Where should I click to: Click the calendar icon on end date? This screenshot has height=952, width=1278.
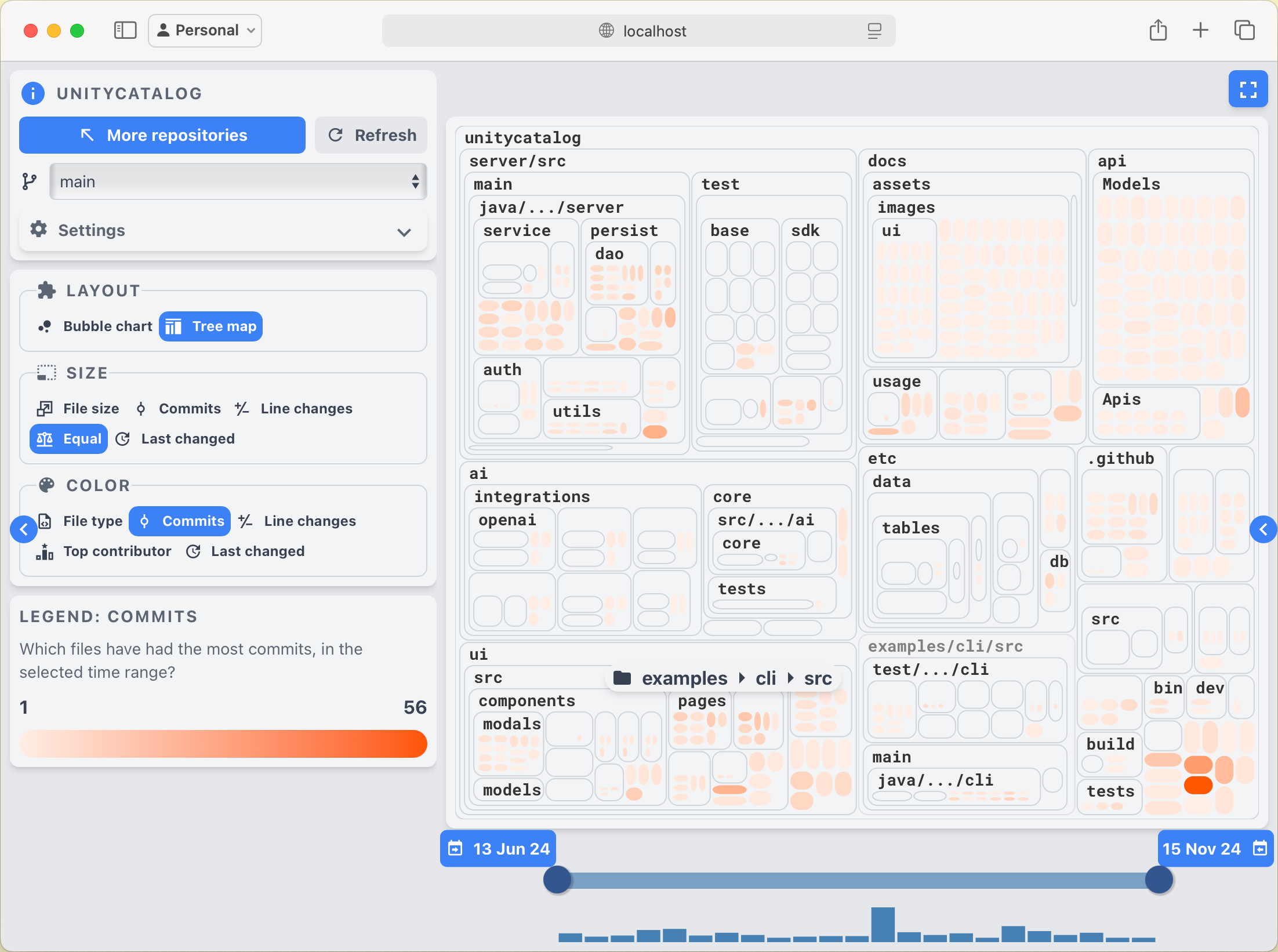[x=1259, y=849]
